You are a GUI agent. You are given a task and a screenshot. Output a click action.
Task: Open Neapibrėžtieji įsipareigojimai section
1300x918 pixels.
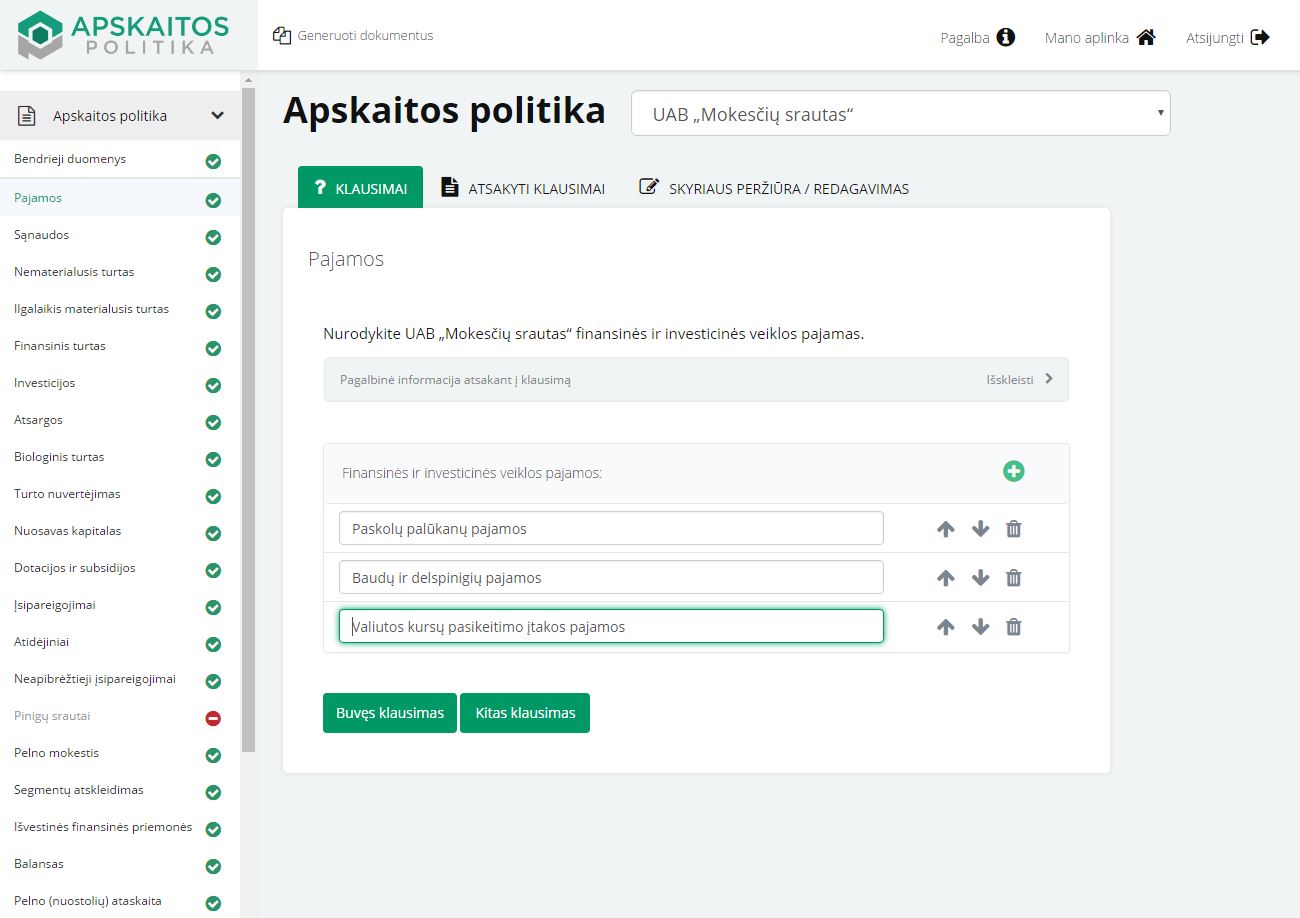[x=95, y=679]
